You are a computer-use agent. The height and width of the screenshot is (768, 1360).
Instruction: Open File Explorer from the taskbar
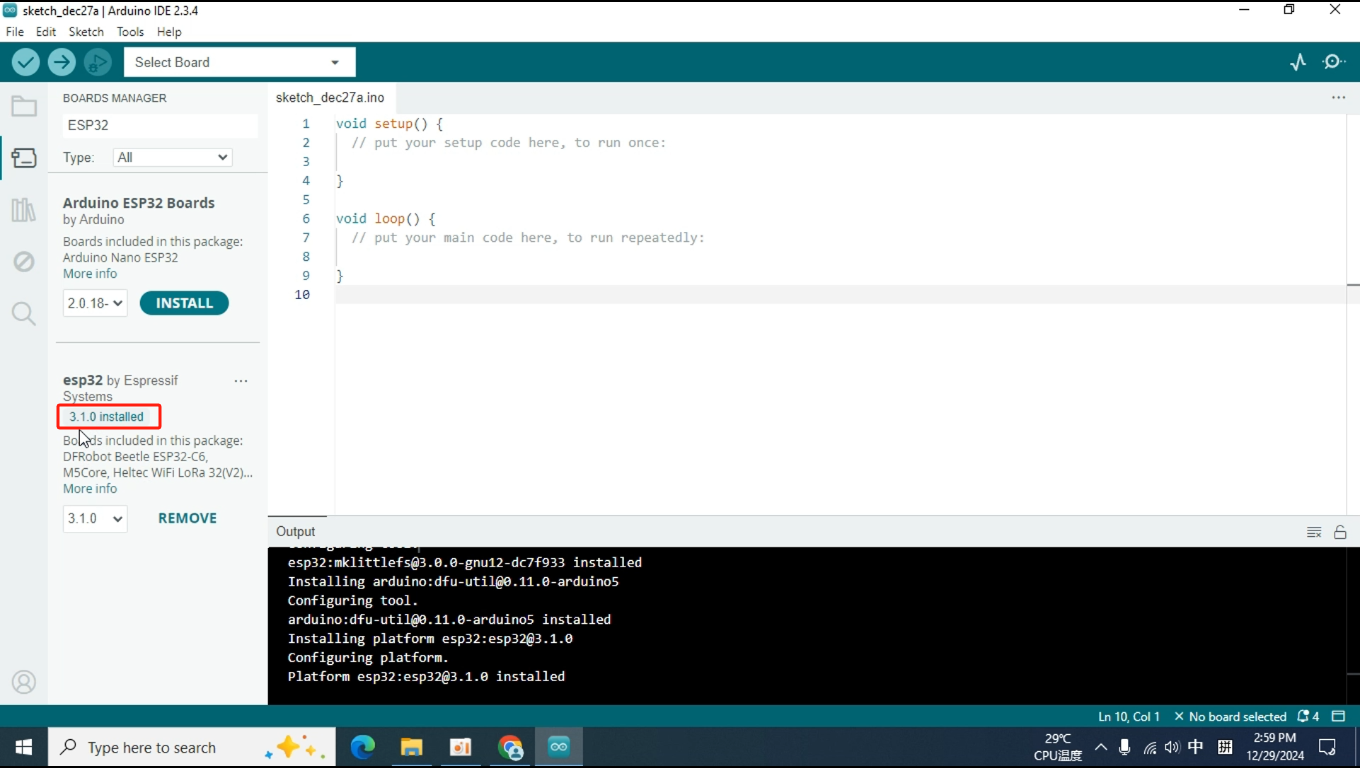tap(411, 747)
